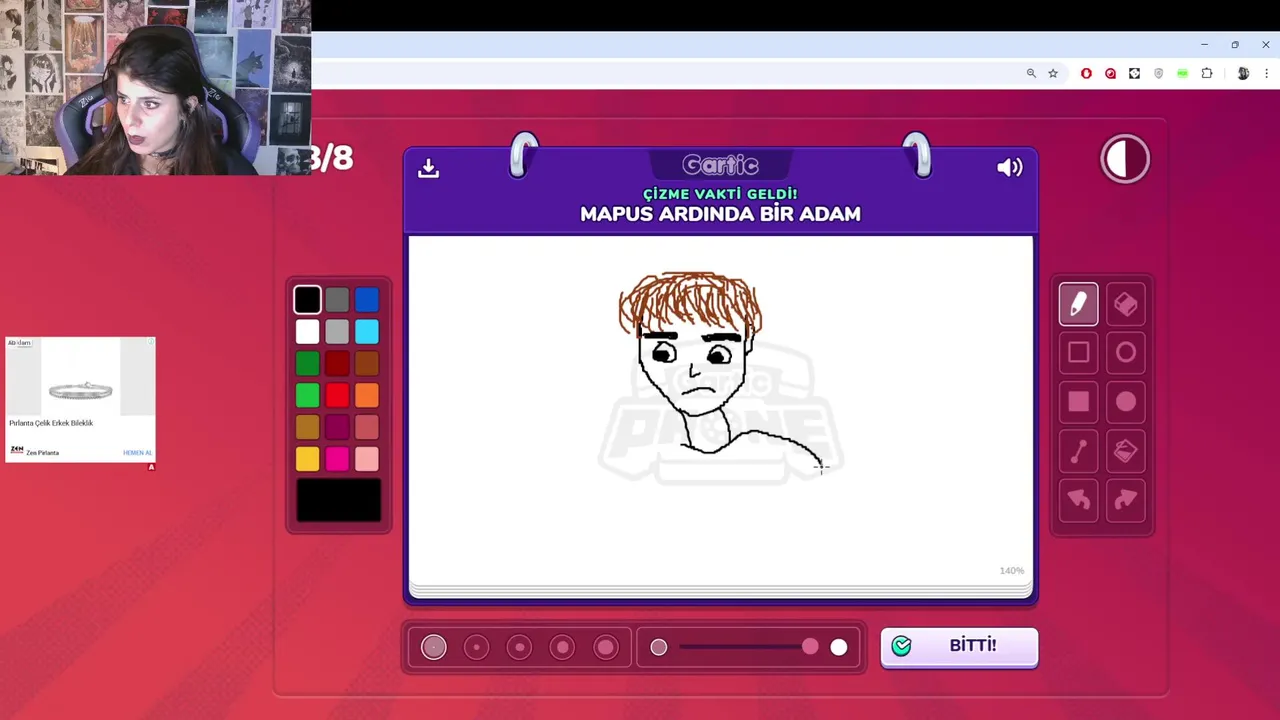The height and width of the screenshot is (720, 1280).
Task: Pick the dark green color swatch
Action: (x=307, y=363)
